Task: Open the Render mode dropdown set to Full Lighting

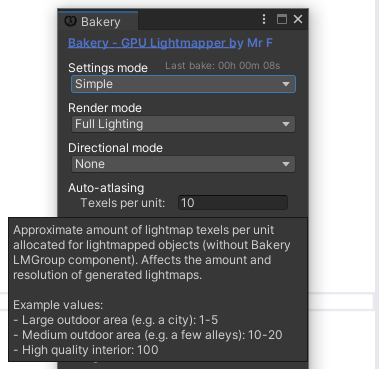Action: point(183,124)
